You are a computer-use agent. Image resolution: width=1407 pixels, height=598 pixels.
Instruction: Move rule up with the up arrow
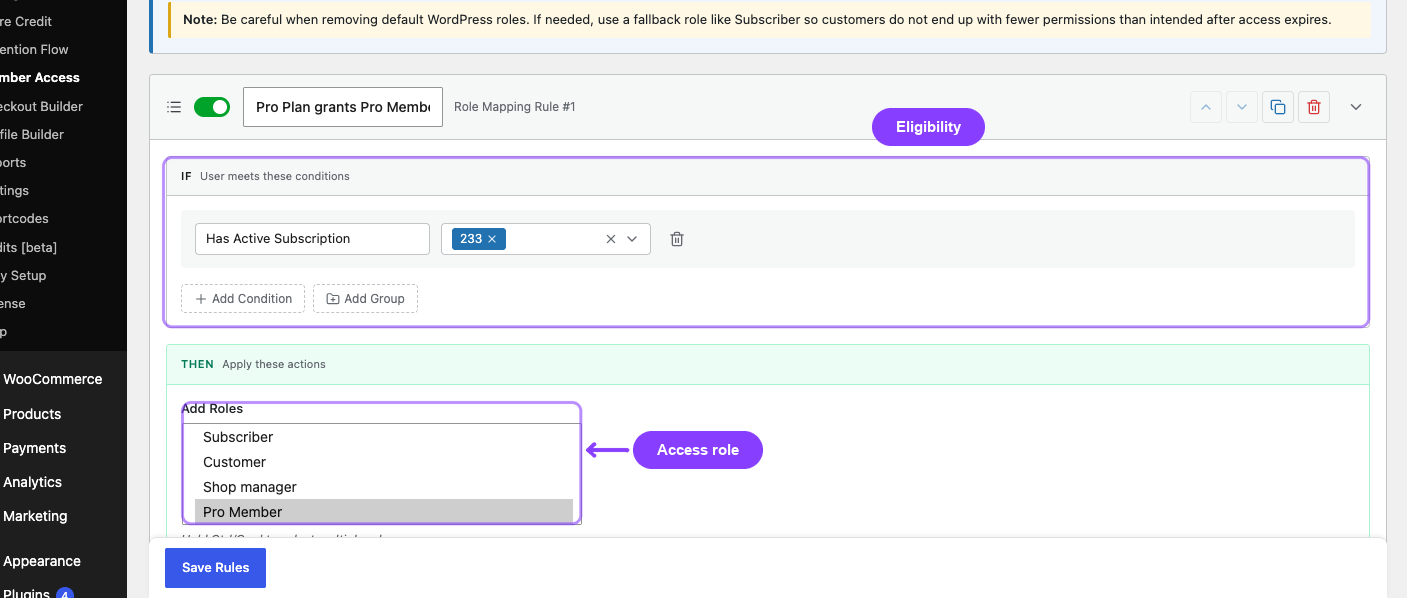(x=1206, y=107)
